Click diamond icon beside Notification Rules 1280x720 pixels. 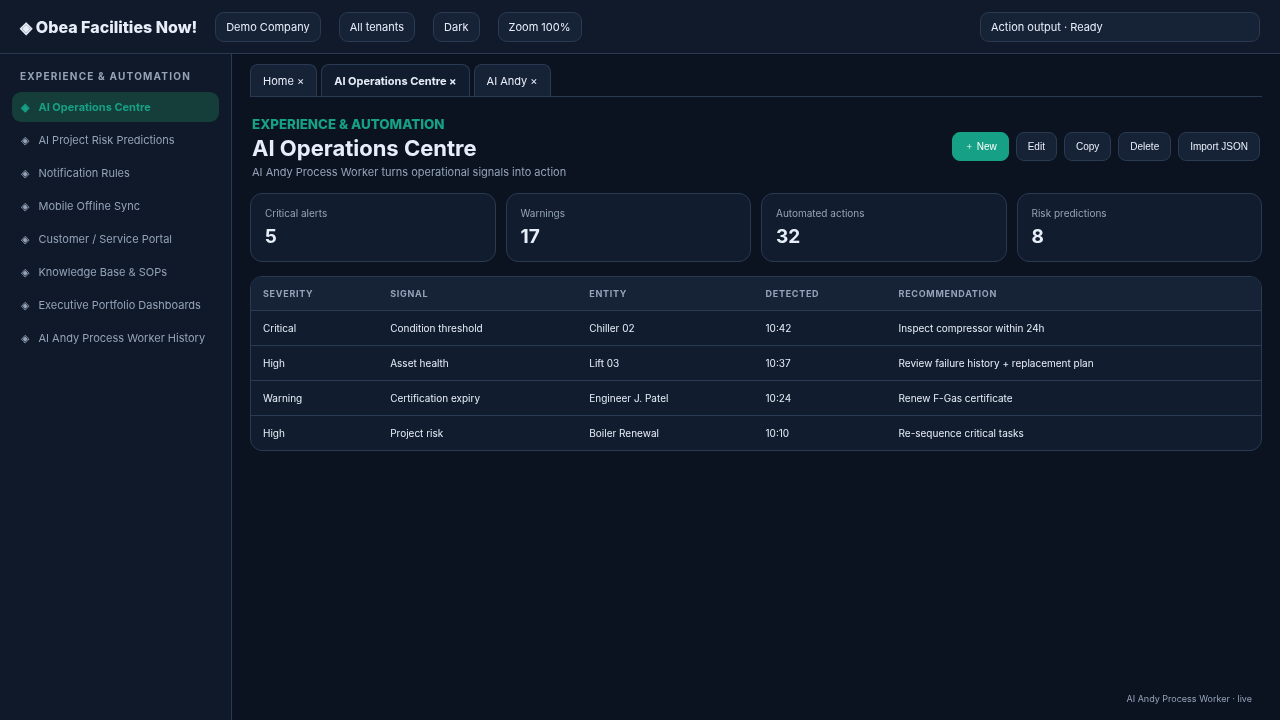point(25,174)
